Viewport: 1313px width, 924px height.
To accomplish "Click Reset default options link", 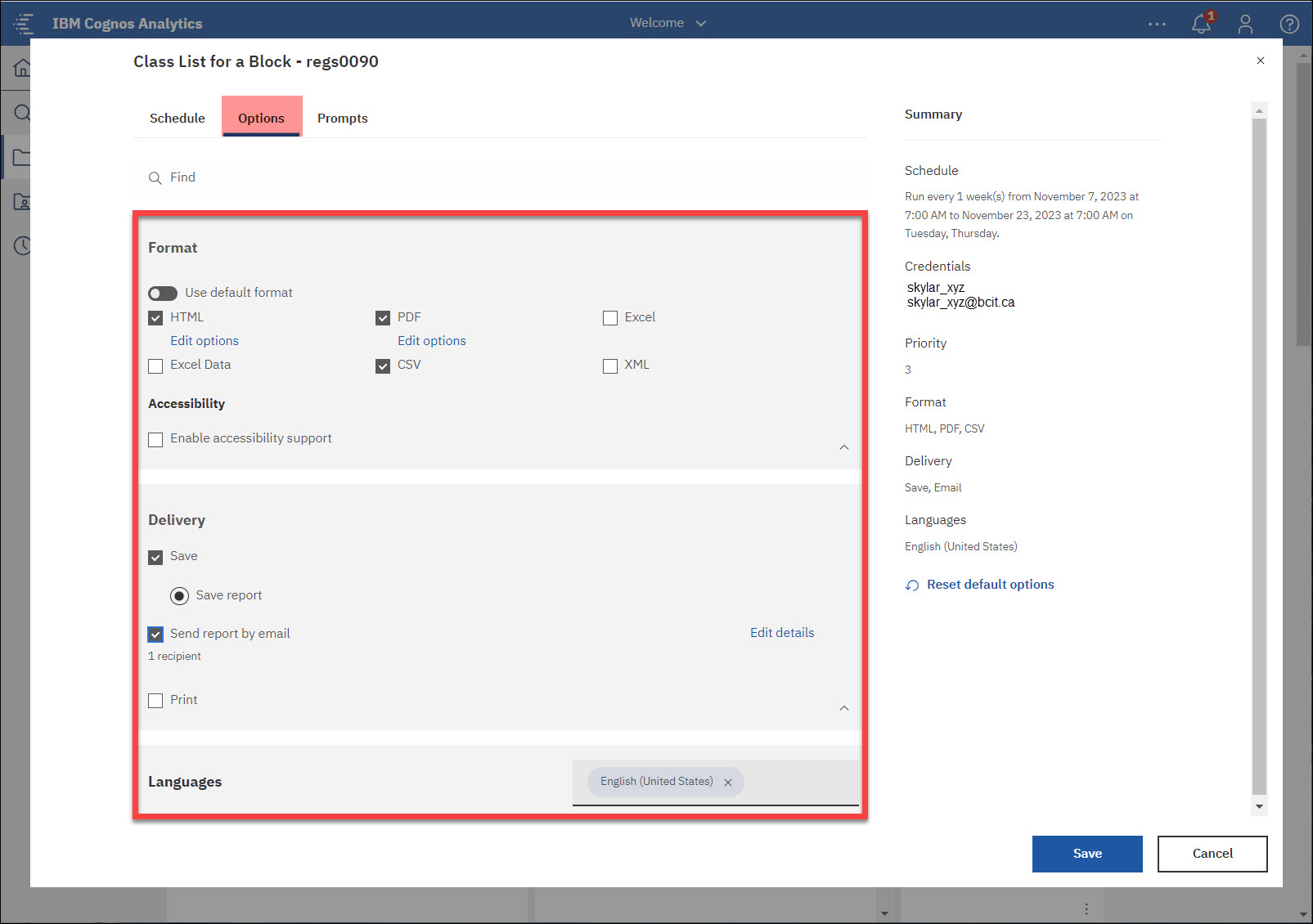I will (991, 585).
